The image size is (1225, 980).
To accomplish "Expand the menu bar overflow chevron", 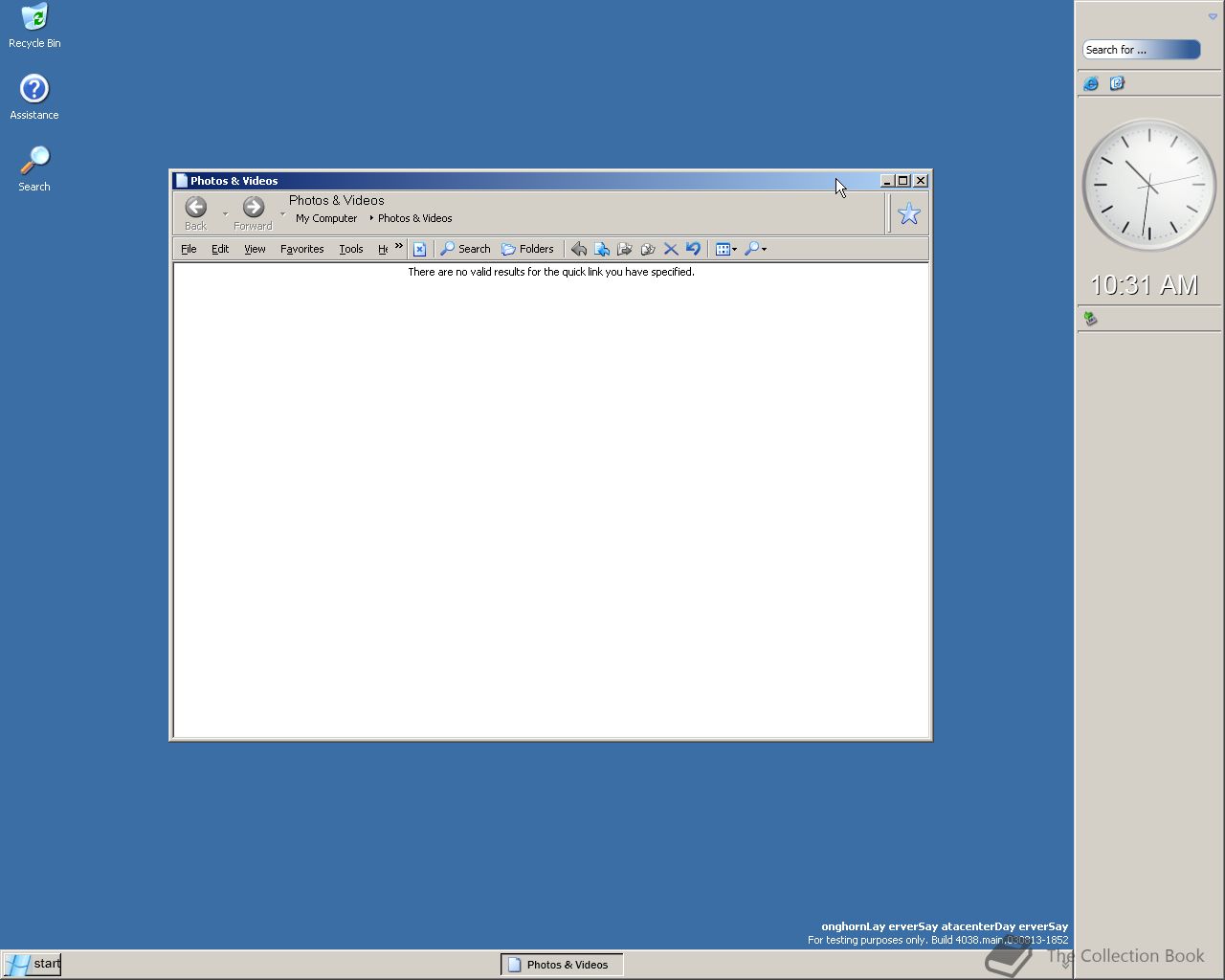I will tap(399, 247).
